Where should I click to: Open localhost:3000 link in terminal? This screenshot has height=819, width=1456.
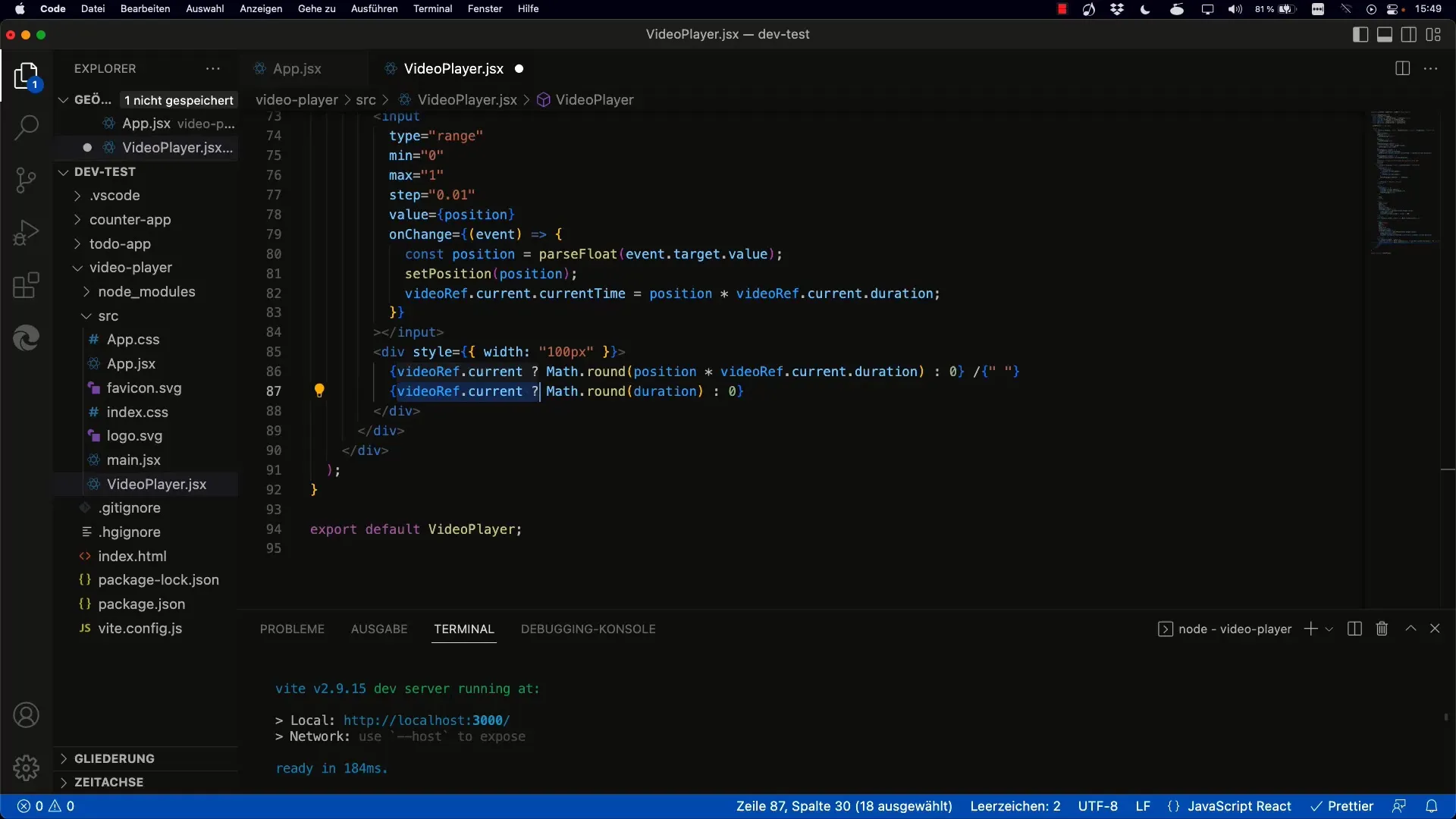[426, 720]
